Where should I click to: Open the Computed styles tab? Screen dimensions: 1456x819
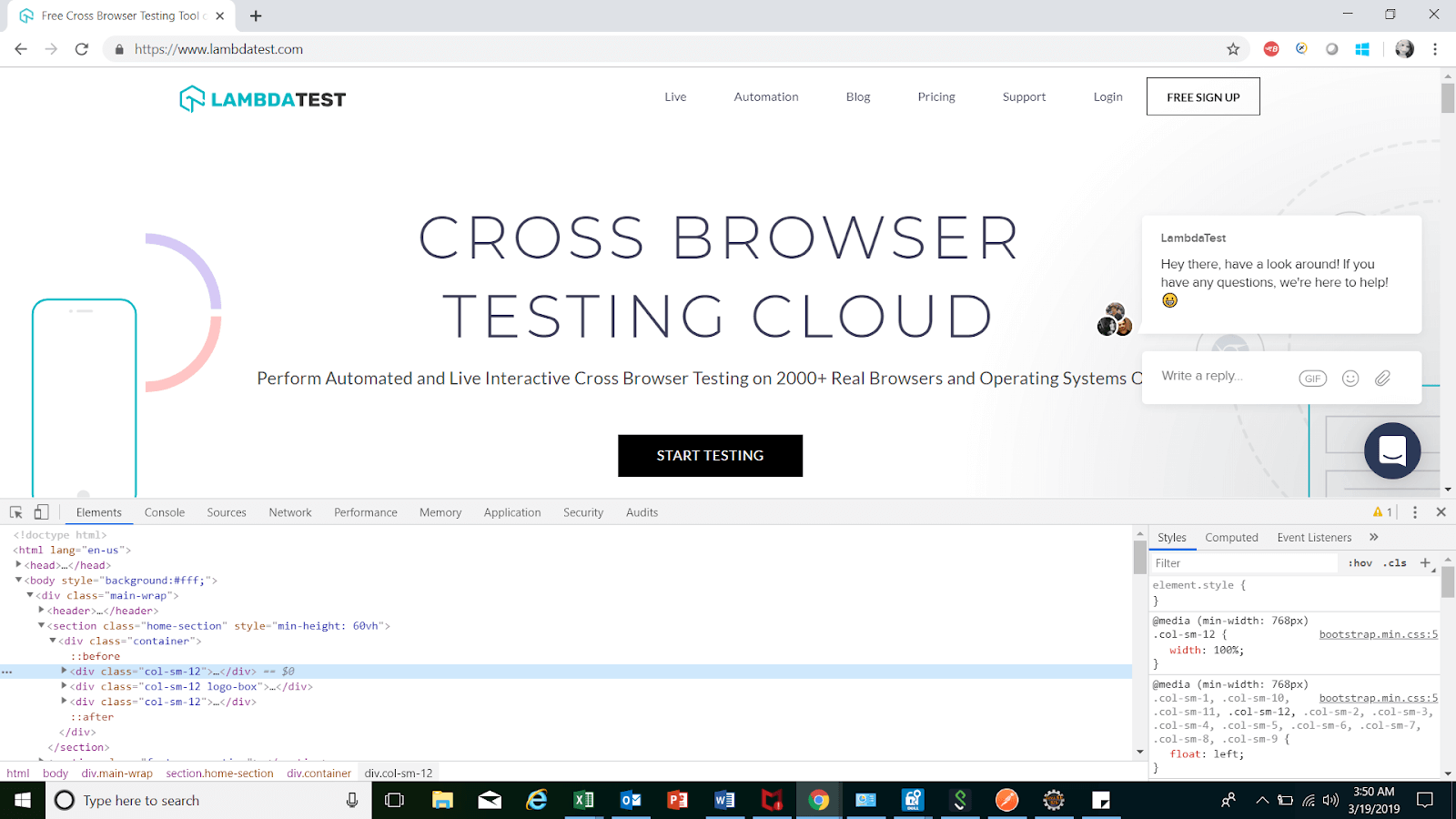[1231, 538]
